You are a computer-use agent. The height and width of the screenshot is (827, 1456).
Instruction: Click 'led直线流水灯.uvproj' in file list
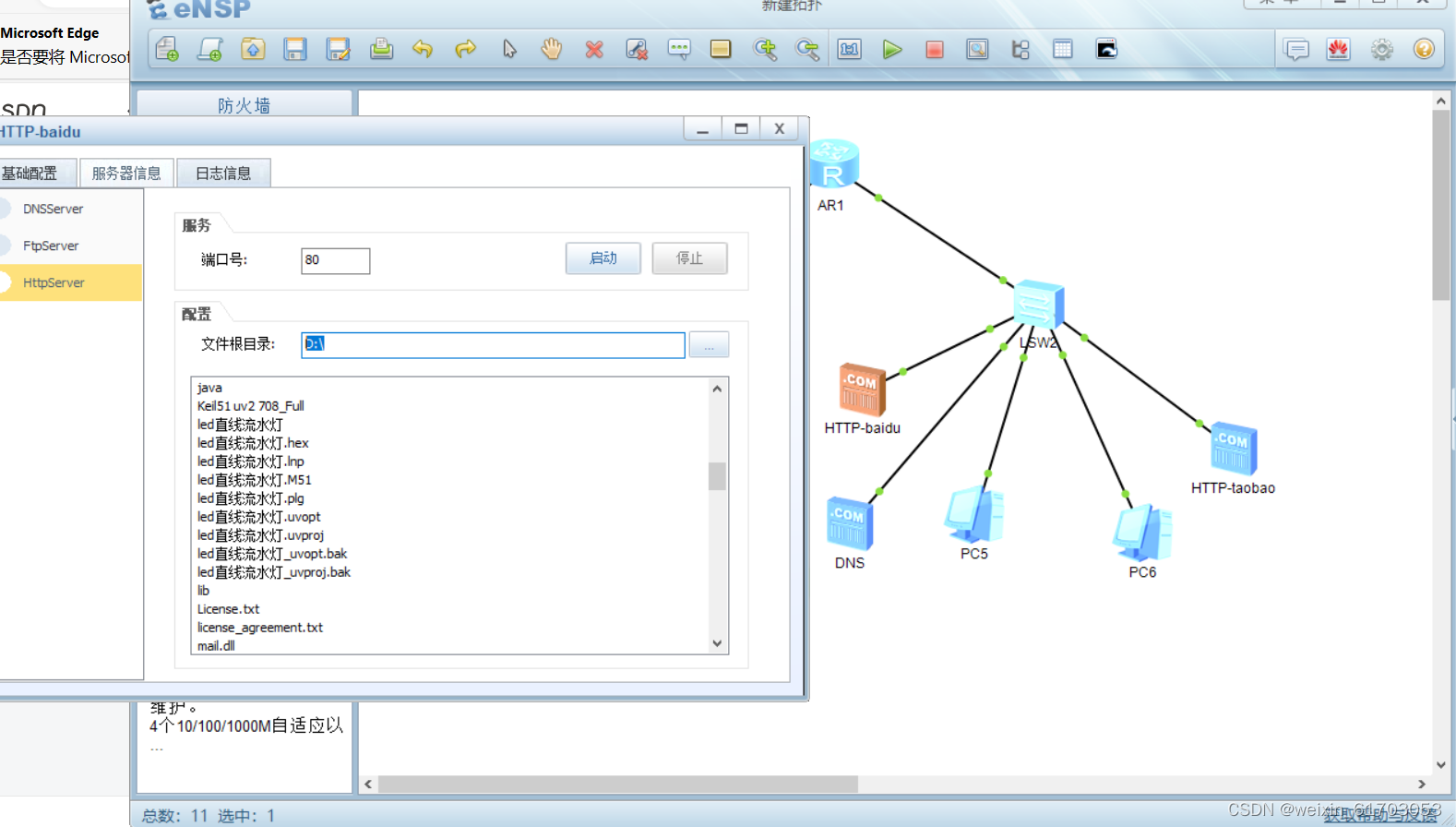pyautogui.click(x=260, y=535)
